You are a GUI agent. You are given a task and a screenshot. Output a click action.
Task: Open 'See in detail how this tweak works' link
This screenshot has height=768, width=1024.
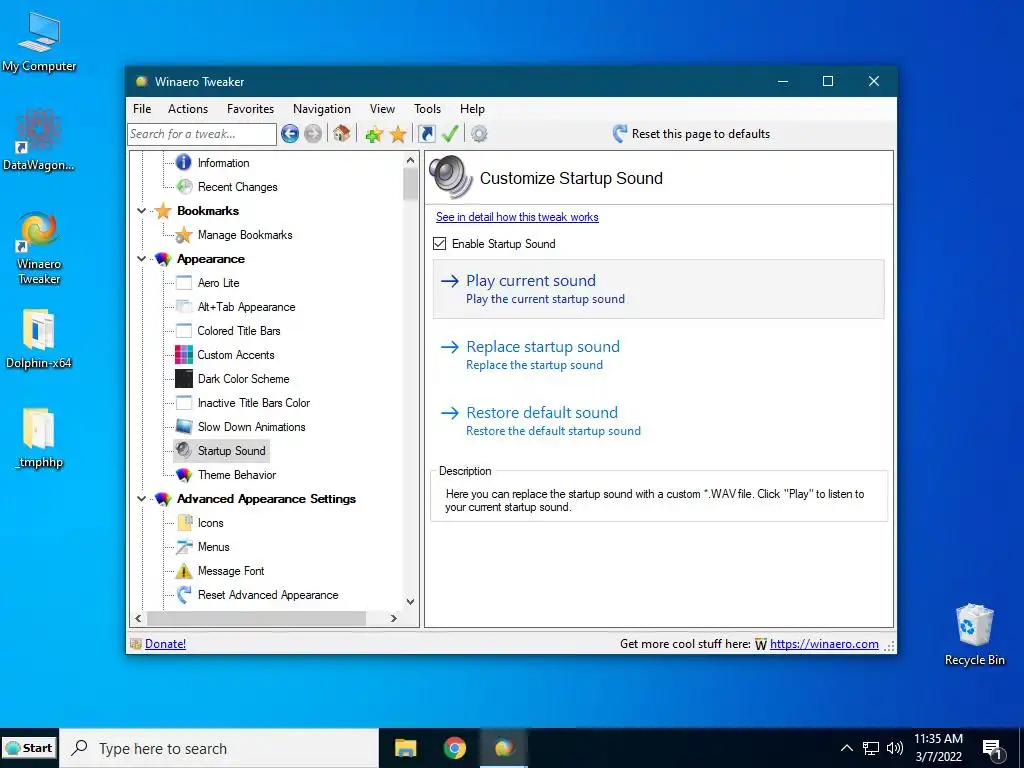coord(517,217)
